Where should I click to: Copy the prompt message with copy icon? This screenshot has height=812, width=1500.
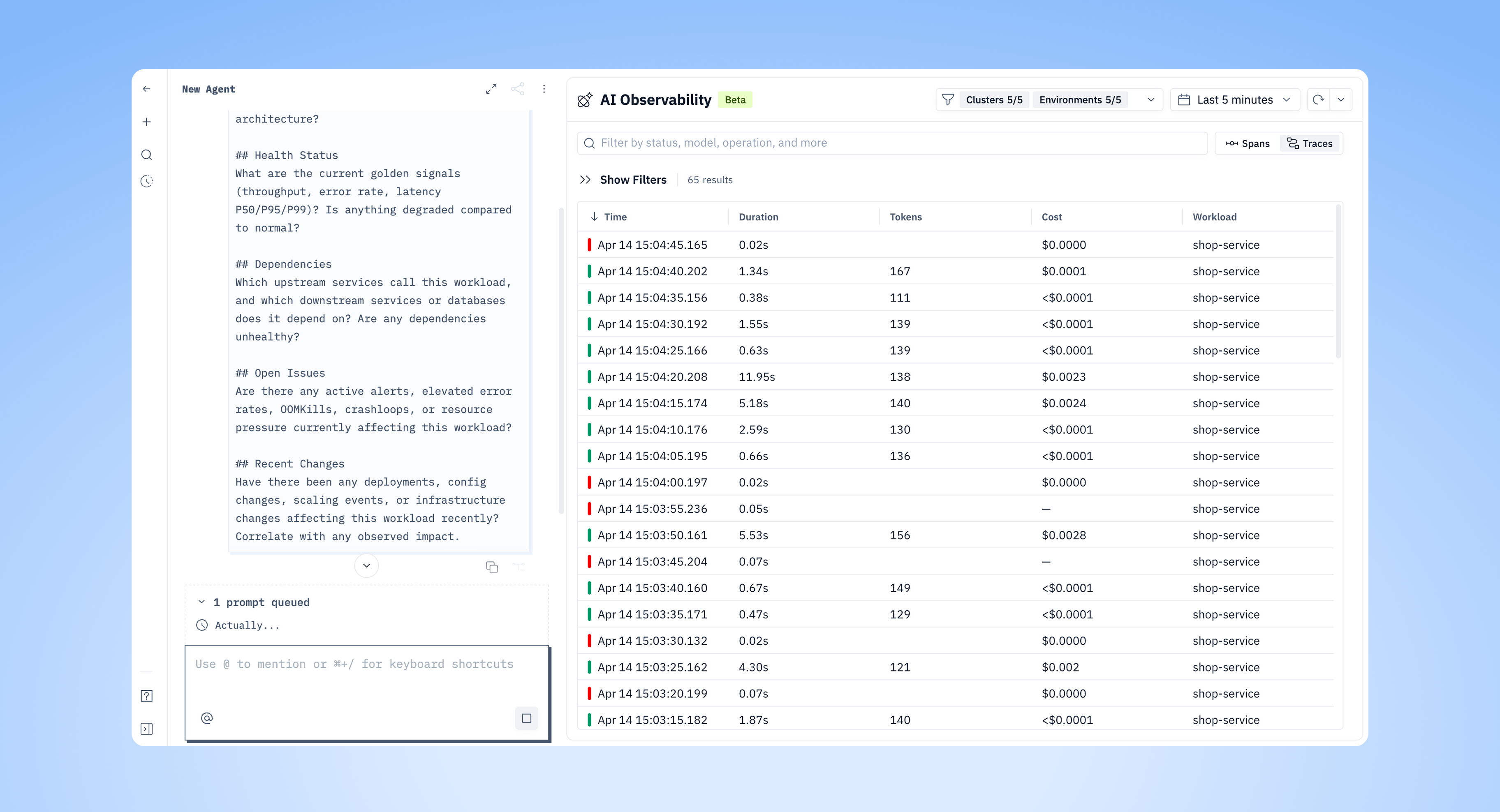point(491,567)
